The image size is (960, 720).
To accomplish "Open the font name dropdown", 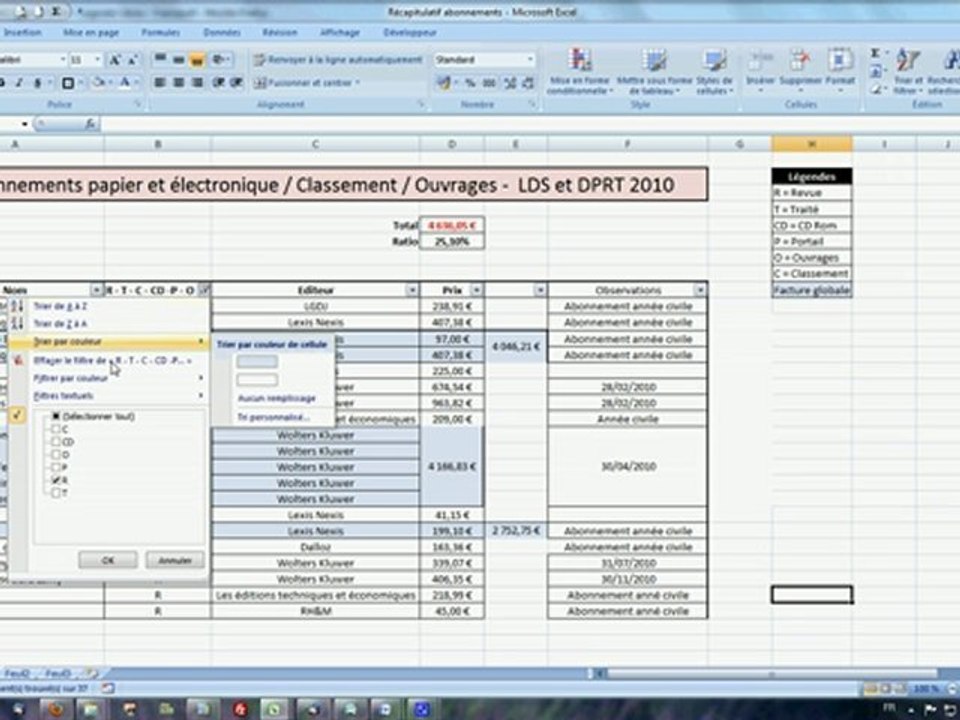I will 62,60.
